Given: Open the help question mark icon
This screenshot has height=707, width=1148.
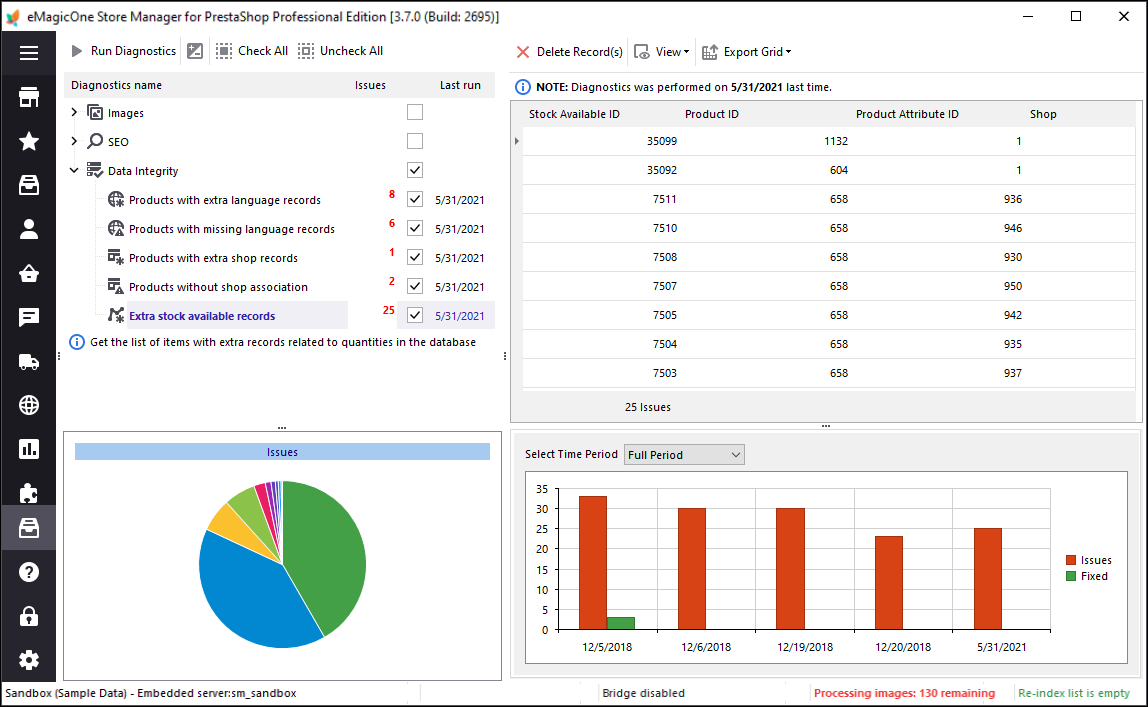Looking at the screenshot, I should 29,572.
